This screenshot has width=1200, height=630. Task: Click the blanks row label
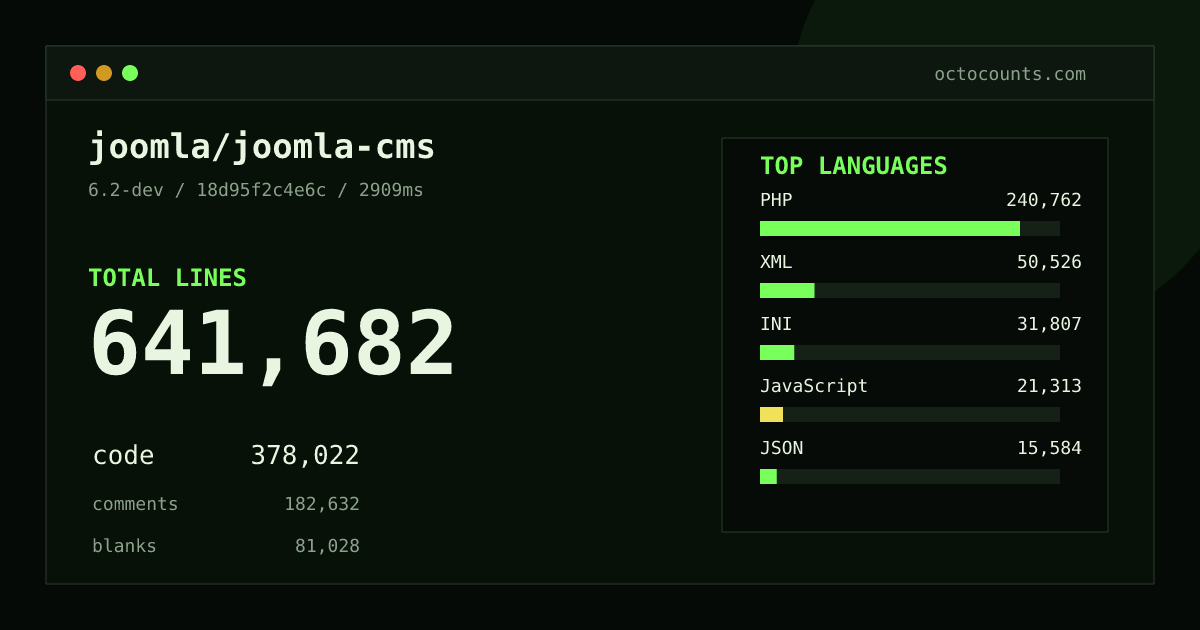(124, 546)
